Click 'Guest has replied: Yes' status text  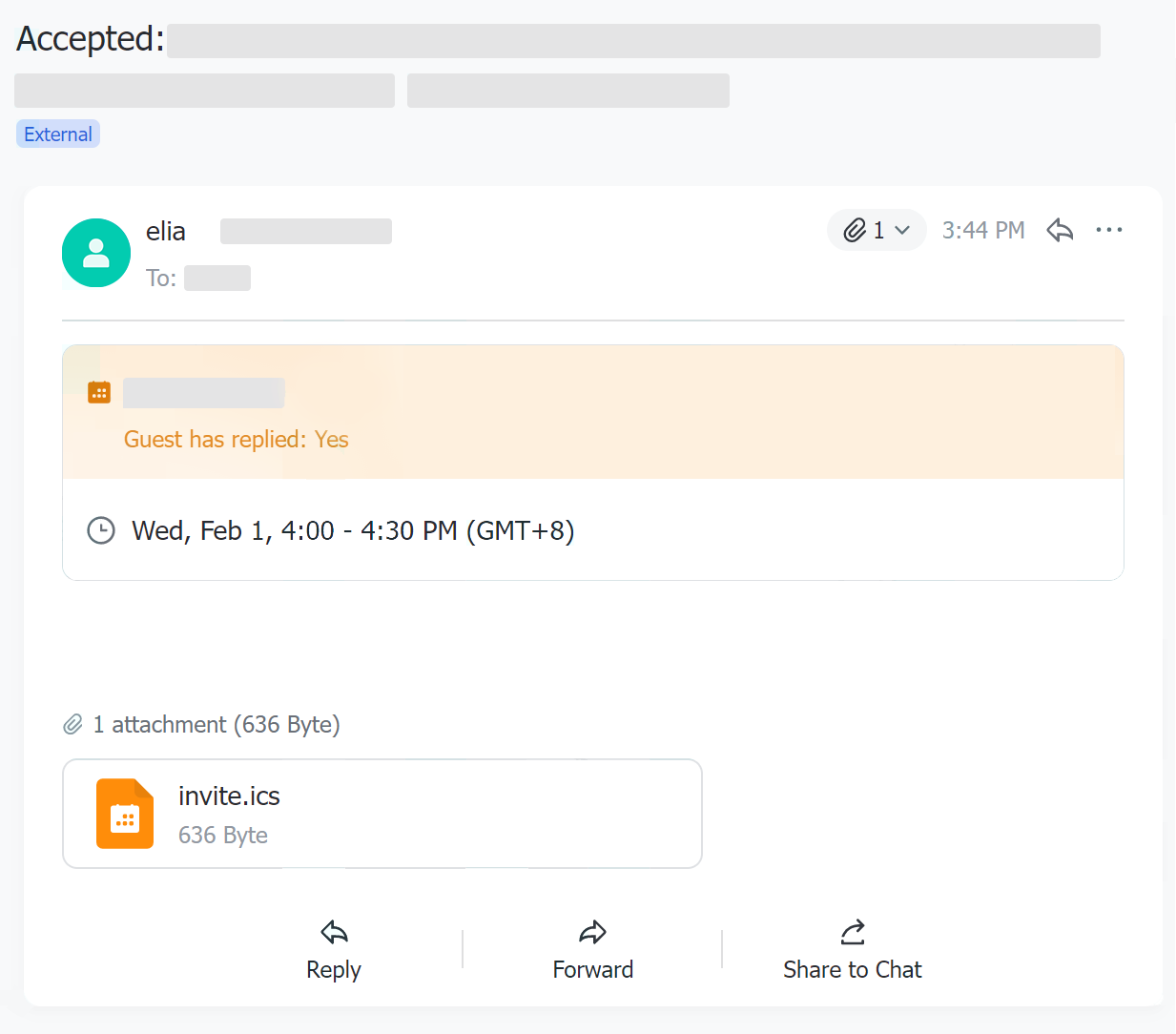tap(236, 439)
